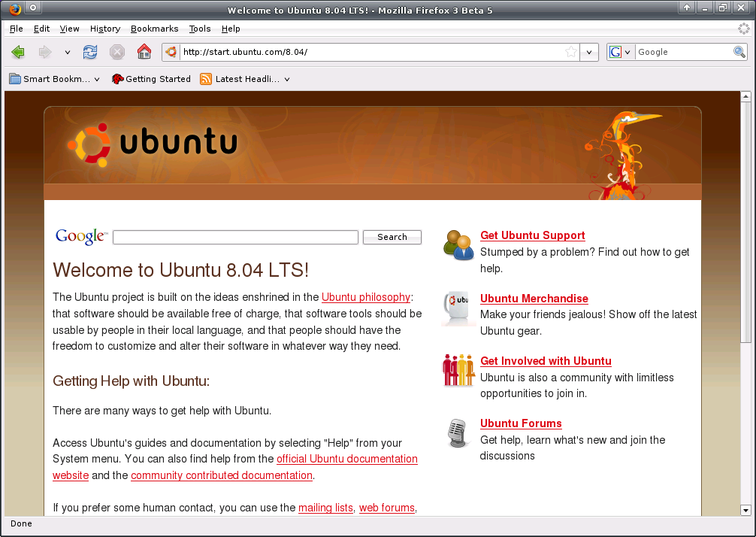
Task: Focus the Google toolbar search field
Action: point(684,52)
